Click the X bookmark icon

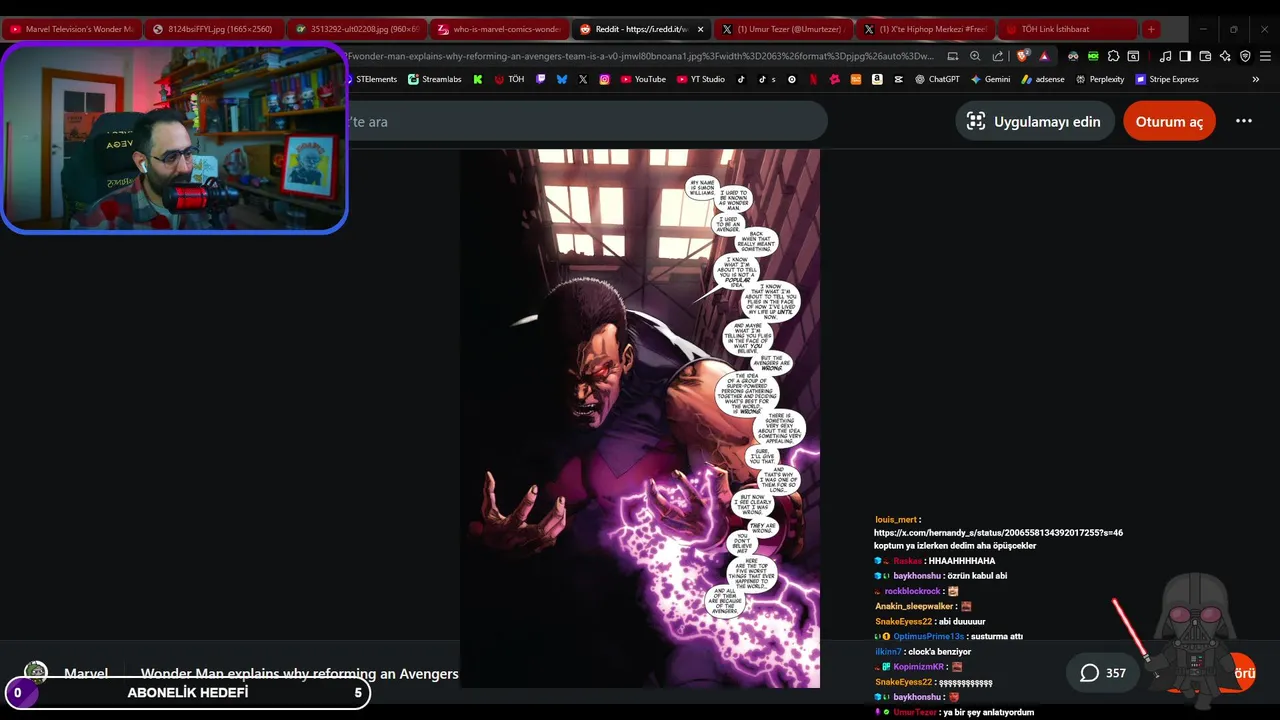click(583, 79)
